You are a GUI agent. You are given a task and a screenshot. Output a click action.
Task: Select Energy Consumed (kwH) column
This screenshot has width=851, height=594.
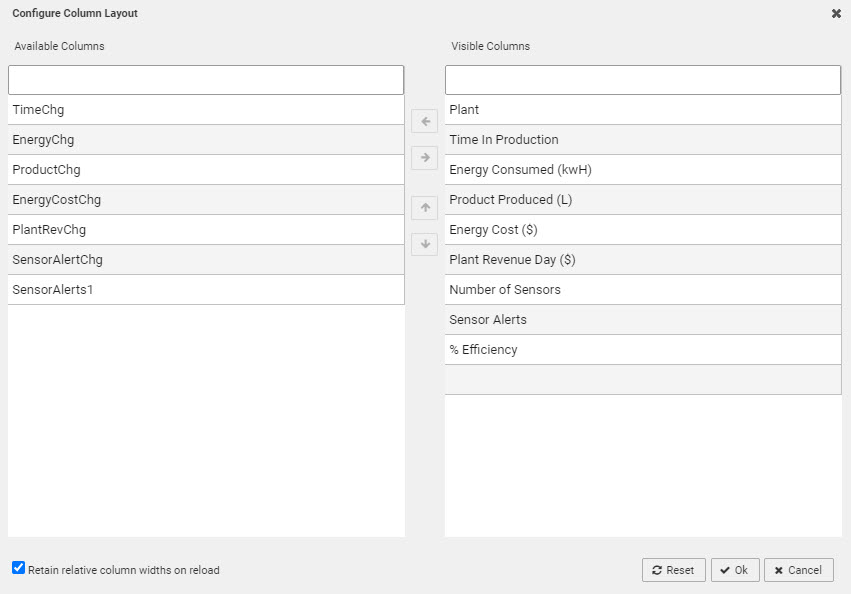[x=642, y=170]
